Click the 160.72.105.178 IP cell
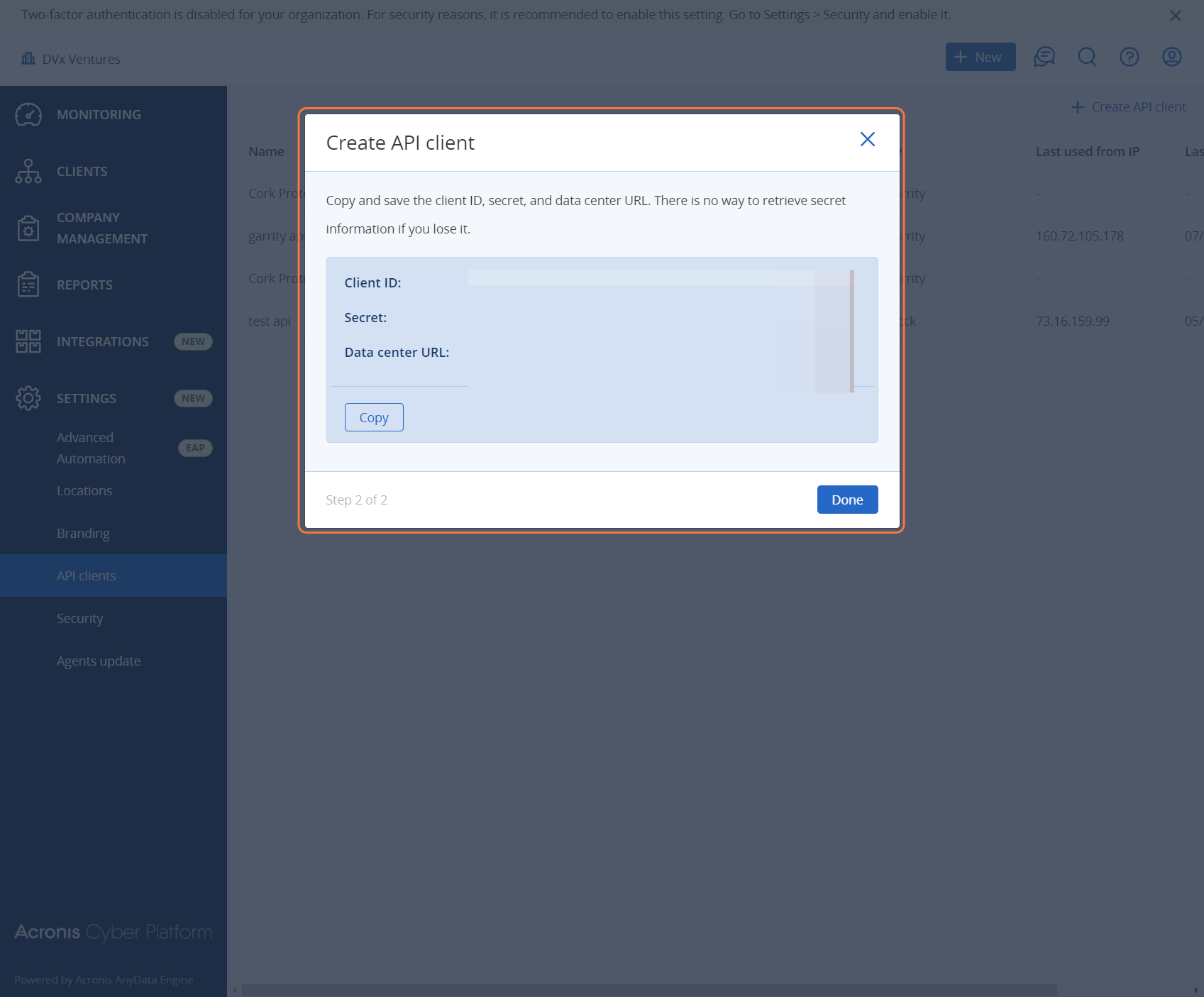 point(1079,236)
